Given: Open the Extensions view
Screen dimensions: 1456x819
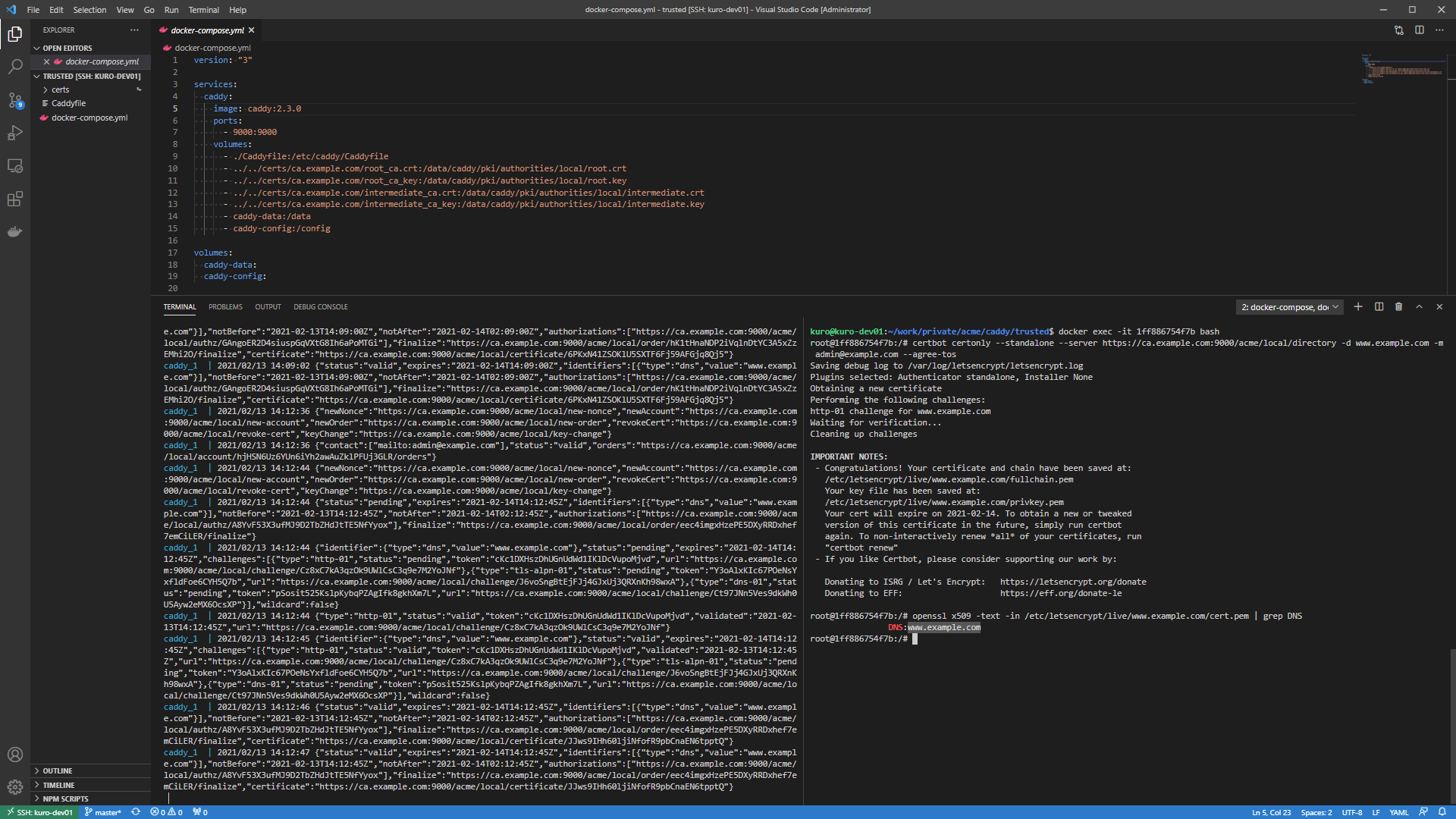Looking at the screenshot, I should coord(15,199).
